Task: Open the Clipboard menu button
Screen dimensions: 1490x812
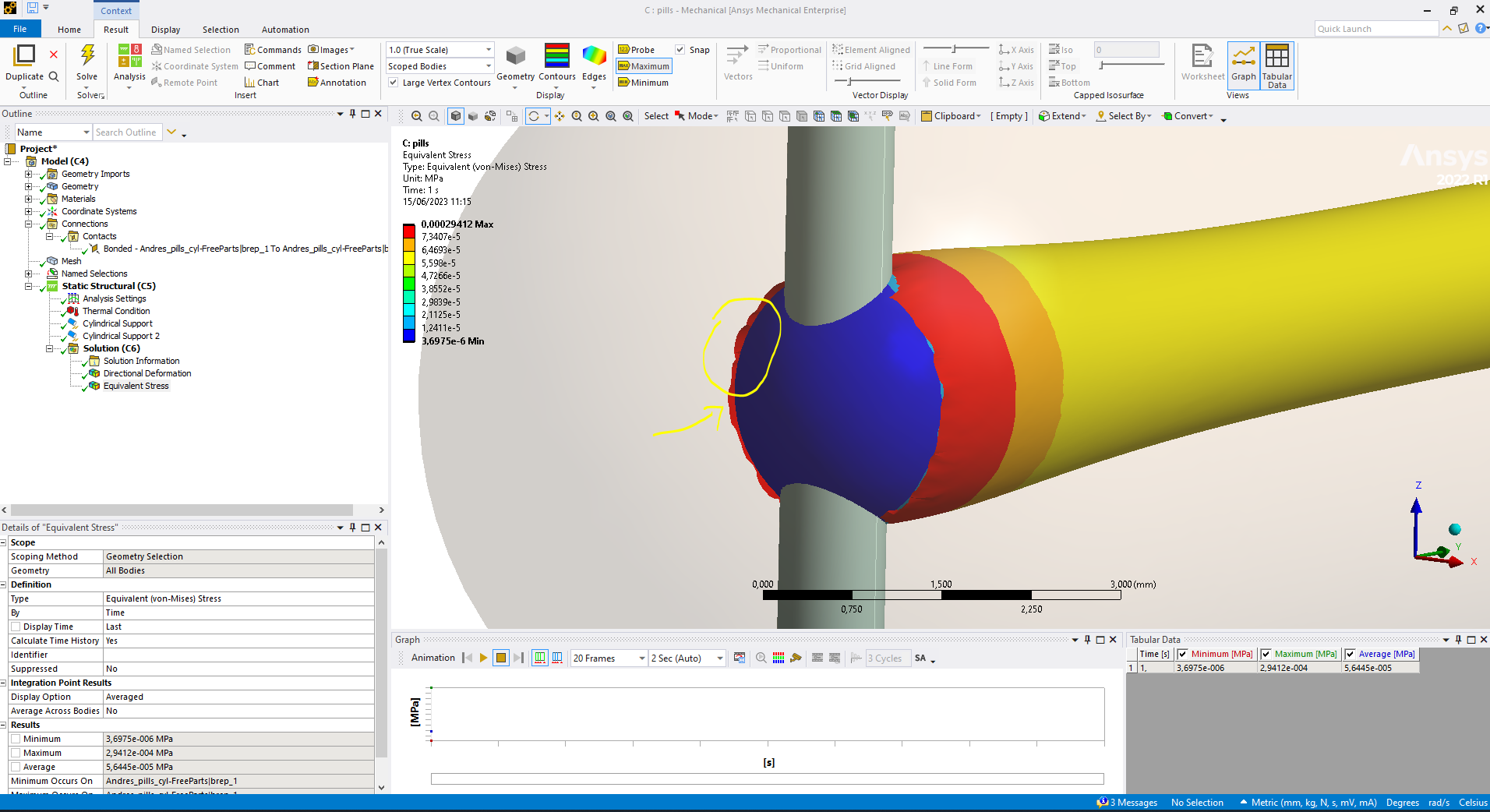Action: (951, 116)
